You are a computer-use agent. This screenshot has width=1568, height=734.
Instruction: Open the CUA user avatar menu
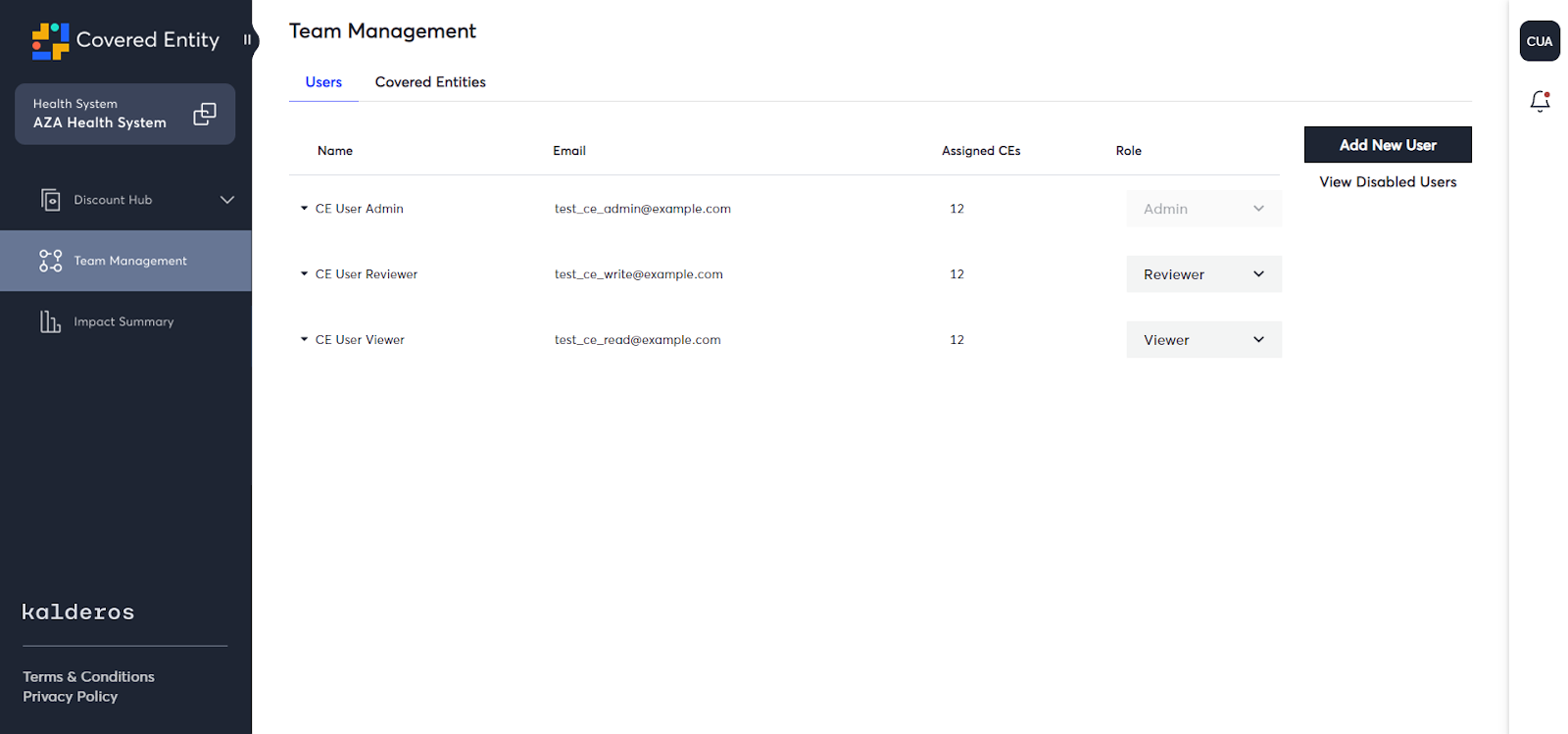[x=1540, y=41]
